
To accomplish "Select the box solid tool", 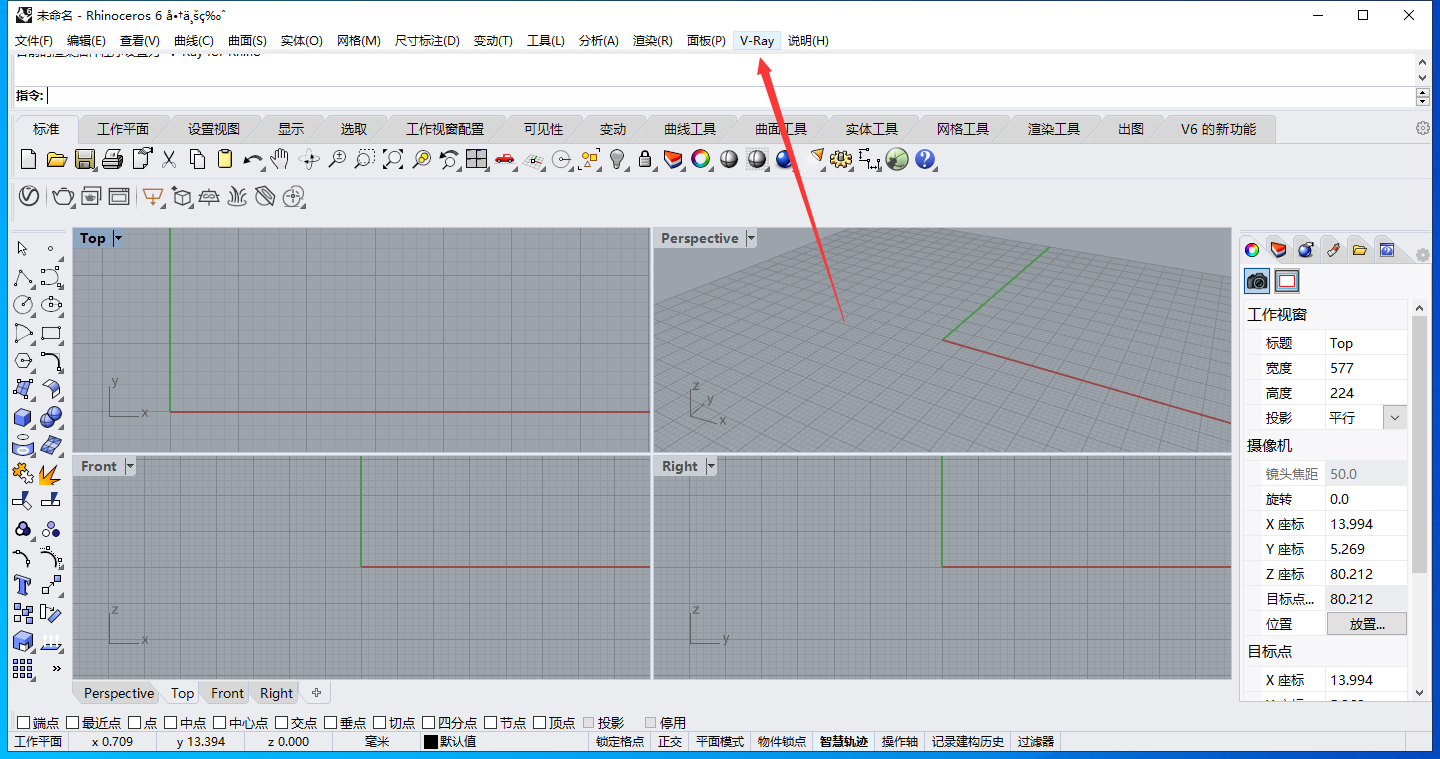I will [x=23, y=417].
